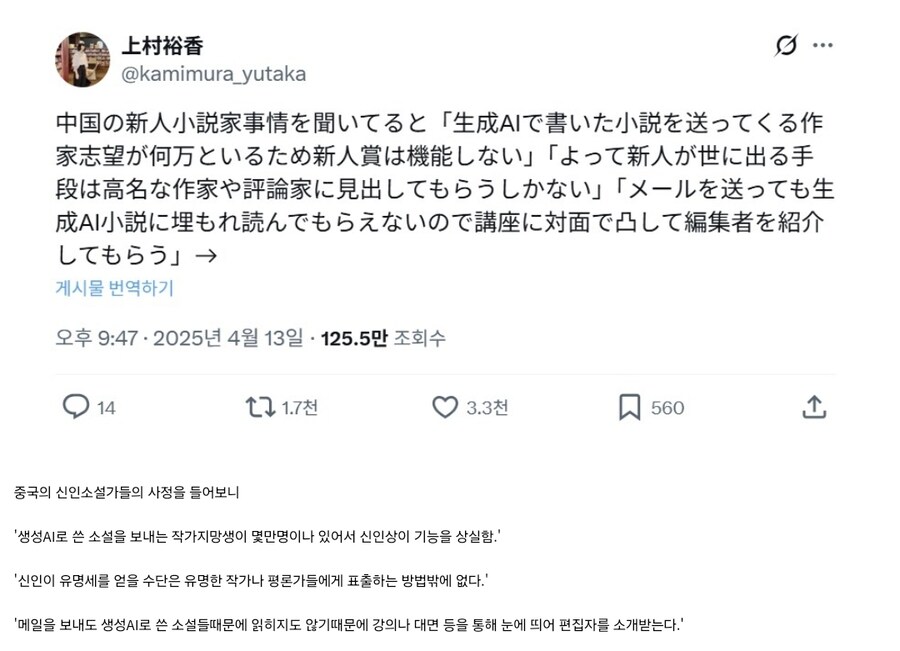The image size is (900, 651).
Task: Click the slashed-circle icon near the top right
Action: coord(786,44)
